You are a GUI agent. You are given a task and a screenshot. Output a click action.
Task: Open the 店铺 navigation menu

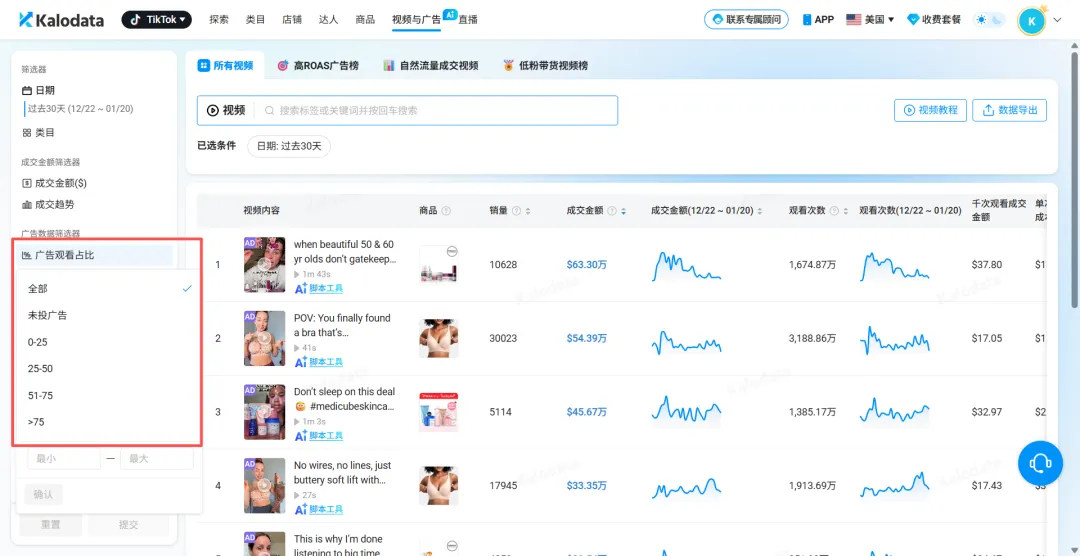(292, 20)
